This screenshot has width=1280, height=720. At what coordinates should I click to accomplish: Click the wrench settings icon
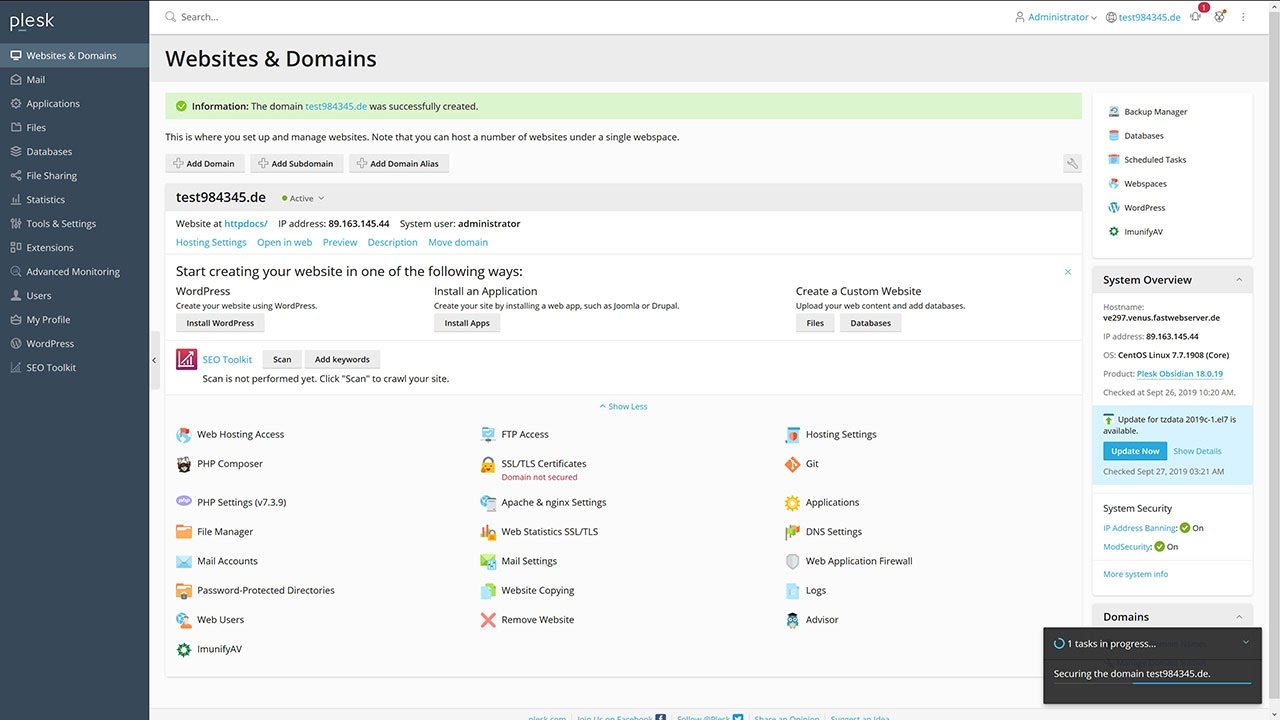pos(1072,164)
